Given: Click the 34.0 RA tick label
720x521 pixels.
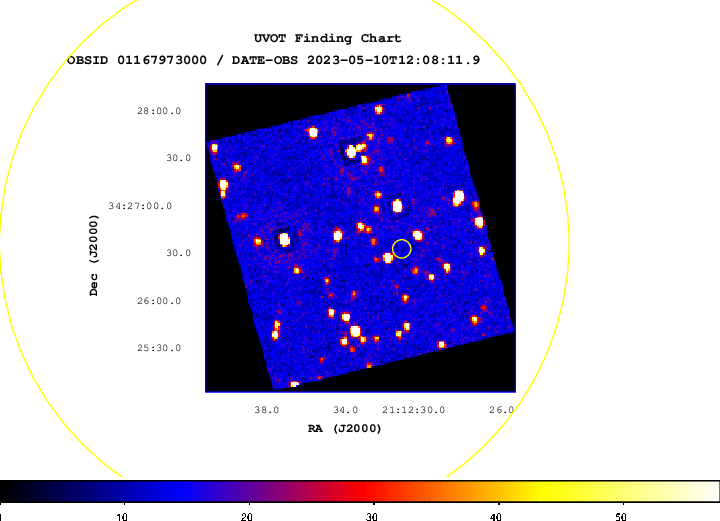Looking at the screenshot, I should pyautogui.click(x=346, y=410).
